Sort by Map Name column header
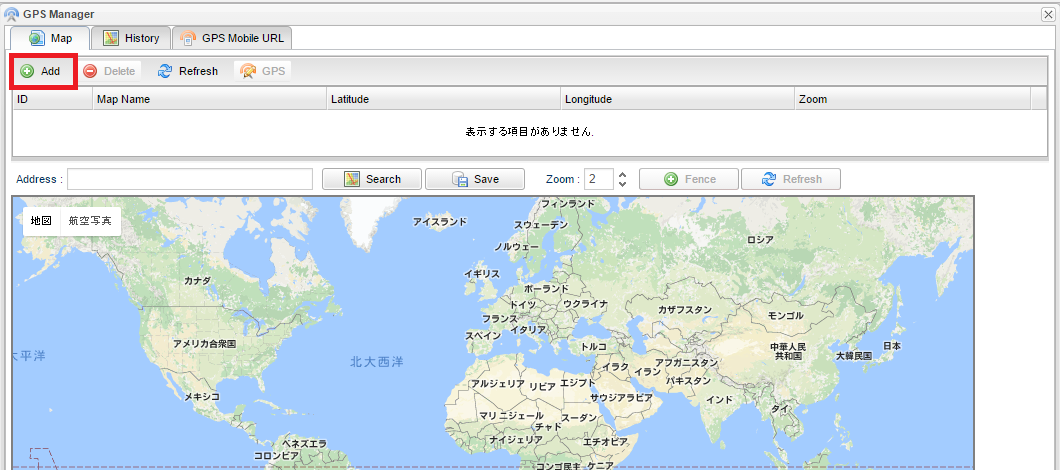Viewport: 1060px width, 470px height. click(x=210, y=99)
